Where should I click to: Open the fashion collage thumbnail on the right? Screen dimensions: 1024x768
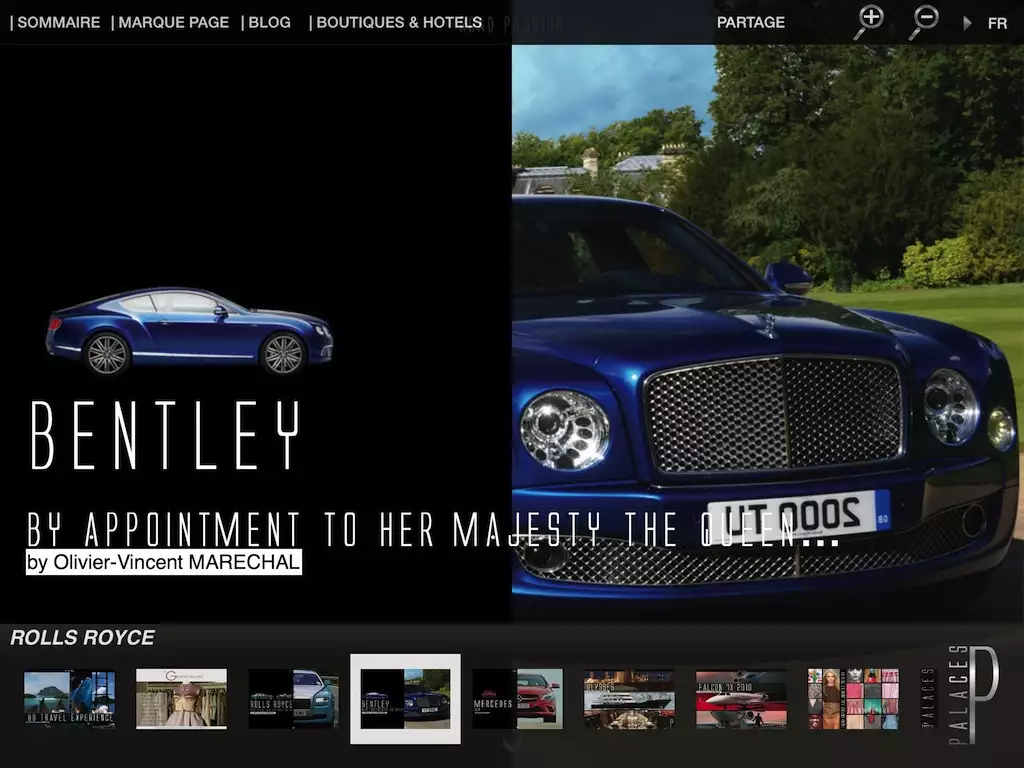pos(853,697)
